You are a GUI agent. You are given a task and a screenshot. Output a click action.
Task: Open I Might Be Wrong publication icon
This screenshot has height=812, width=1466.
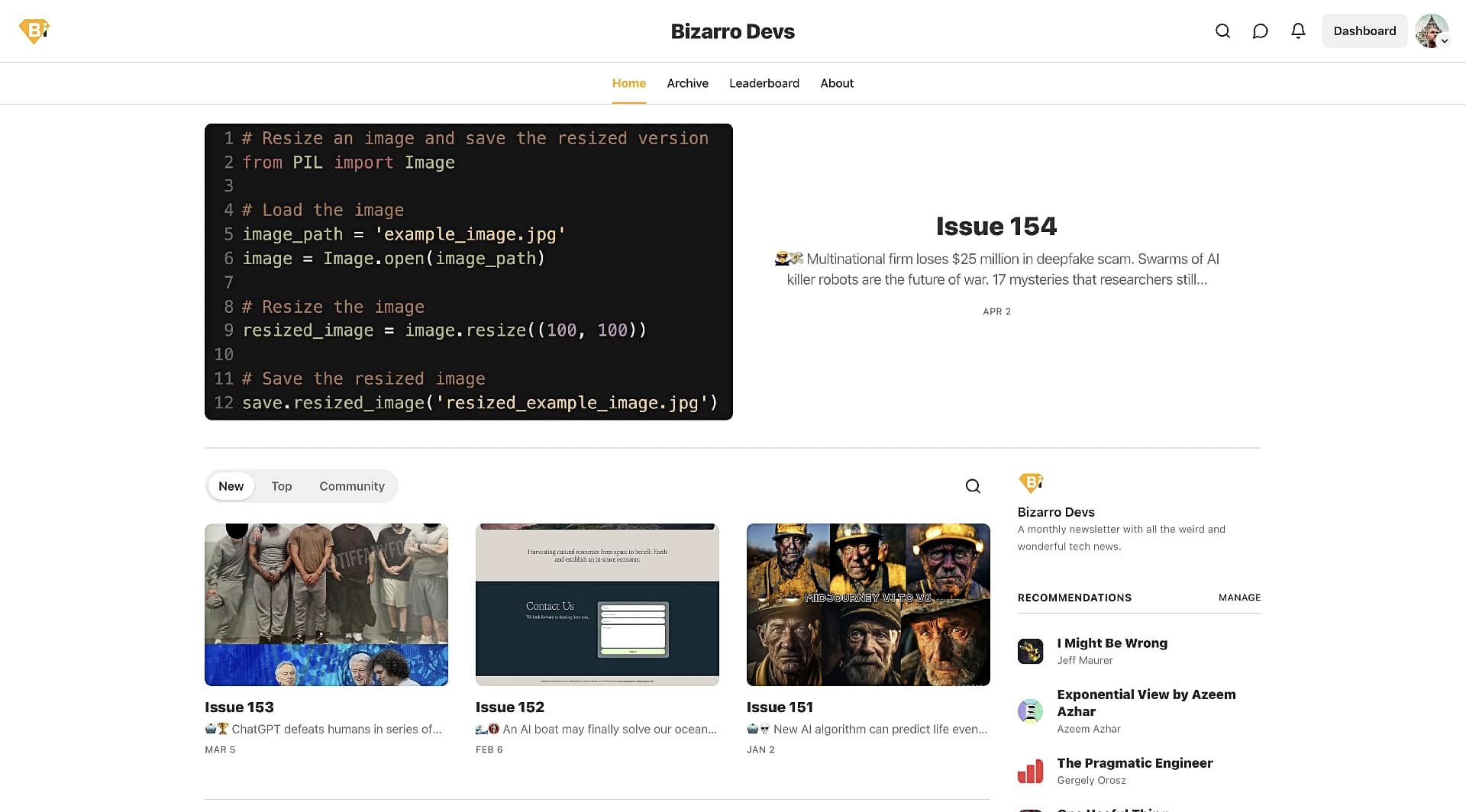coord(1030,650)
